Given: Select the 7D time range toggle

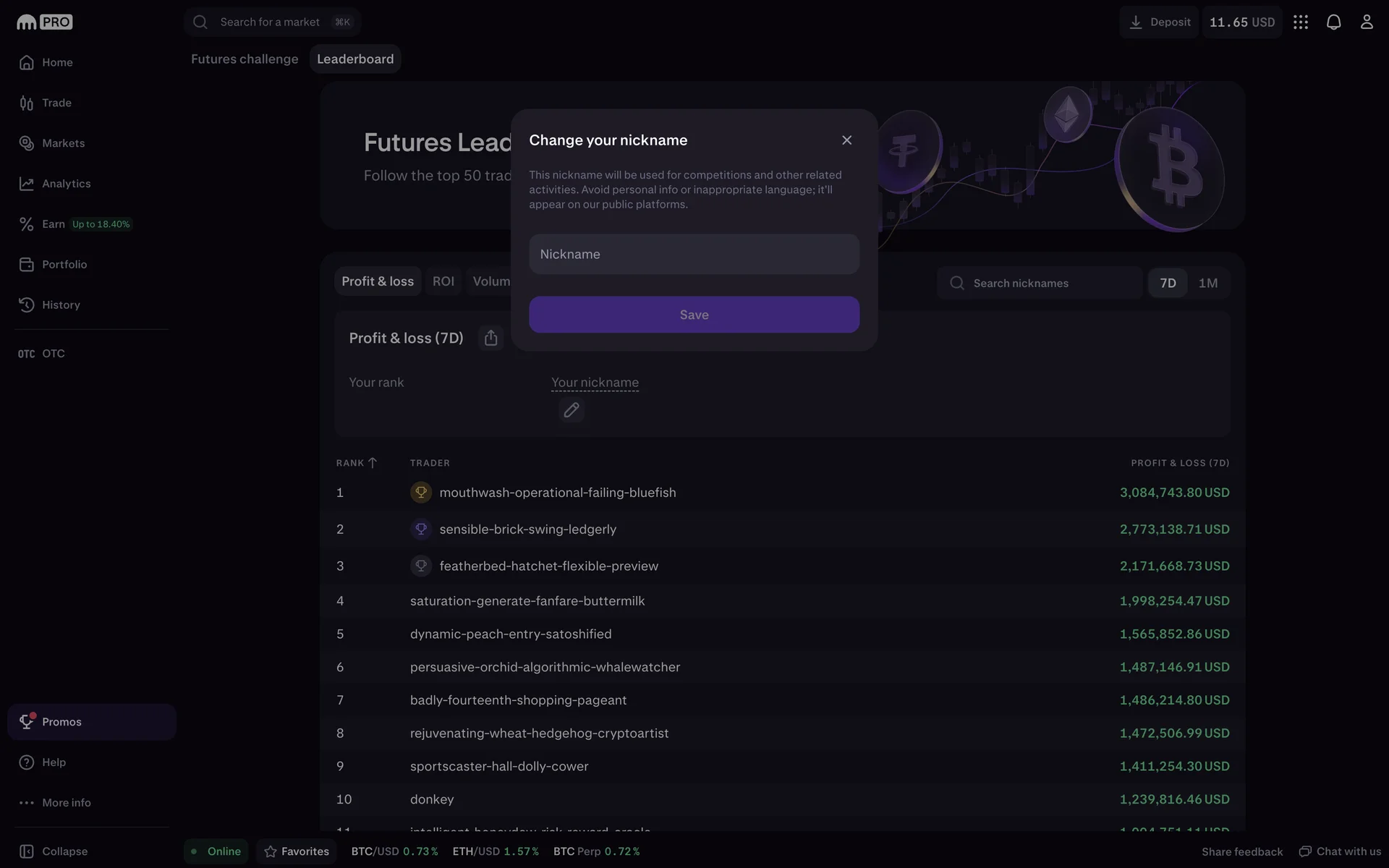Looking at the screenshot, I should click(x=1168, y=283).
